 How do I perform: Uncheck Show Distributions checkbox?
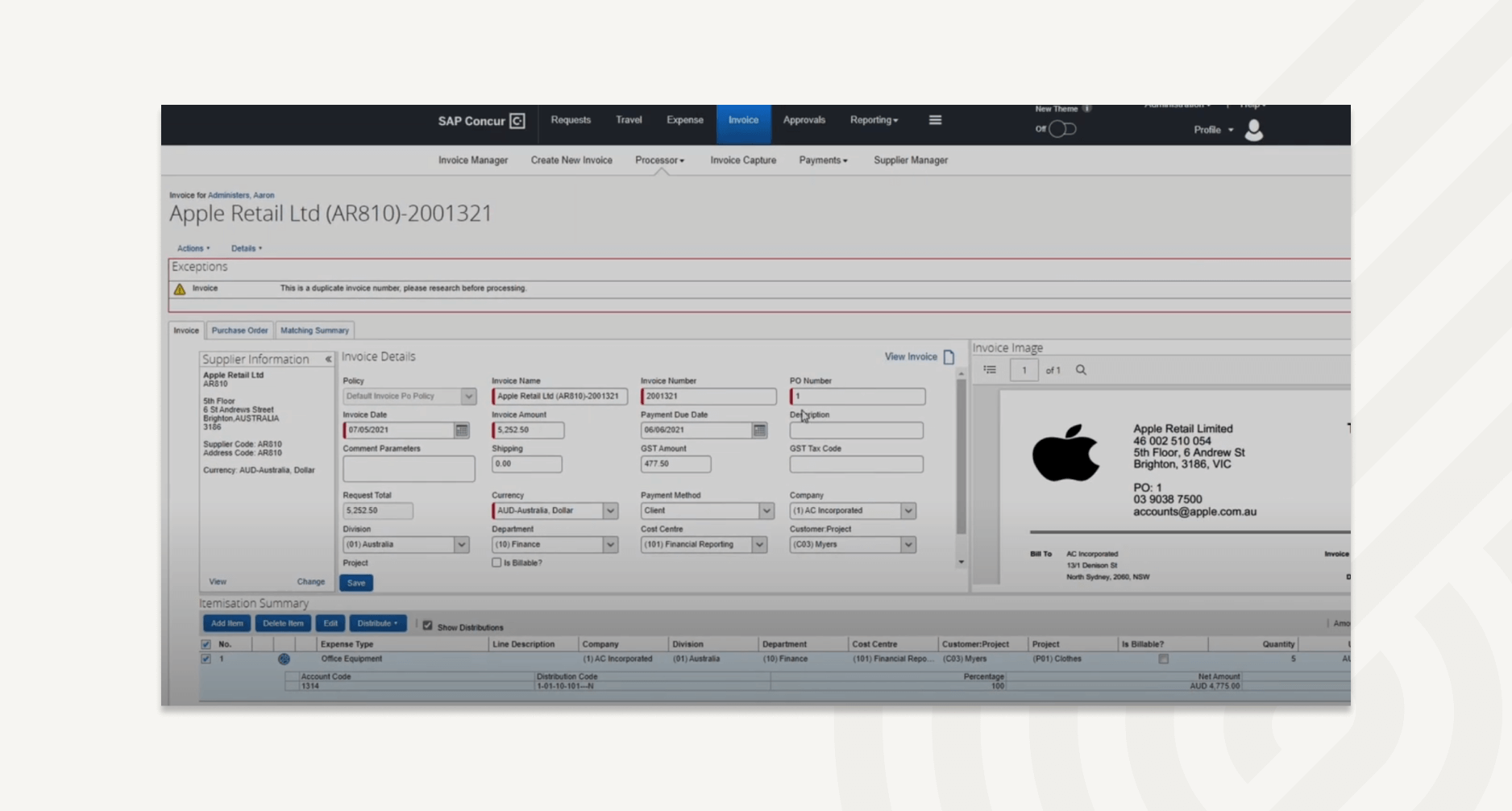click(x=428, y=626)
